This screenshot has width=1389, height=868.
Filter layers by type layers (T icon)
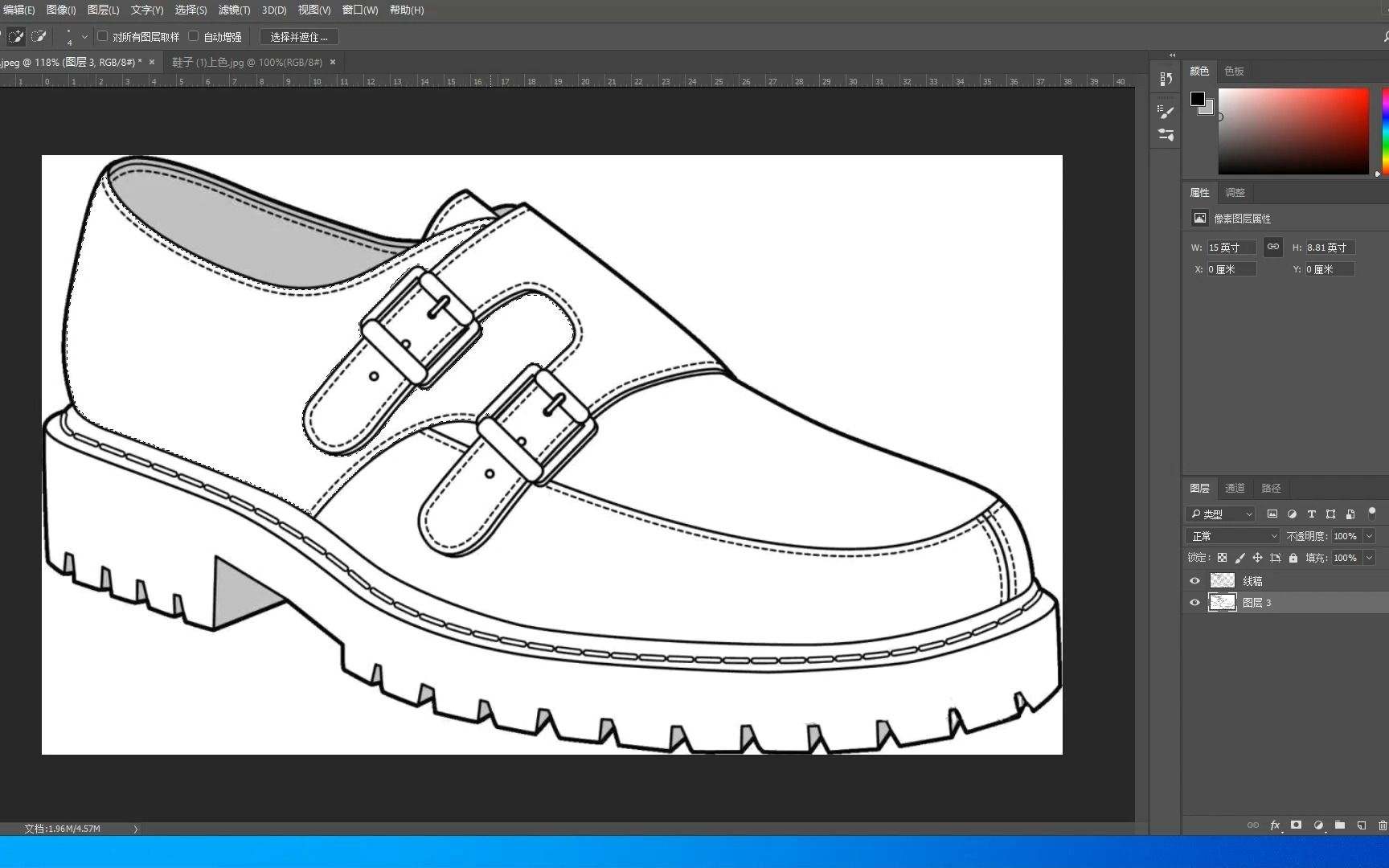[x=1311, y=514]
